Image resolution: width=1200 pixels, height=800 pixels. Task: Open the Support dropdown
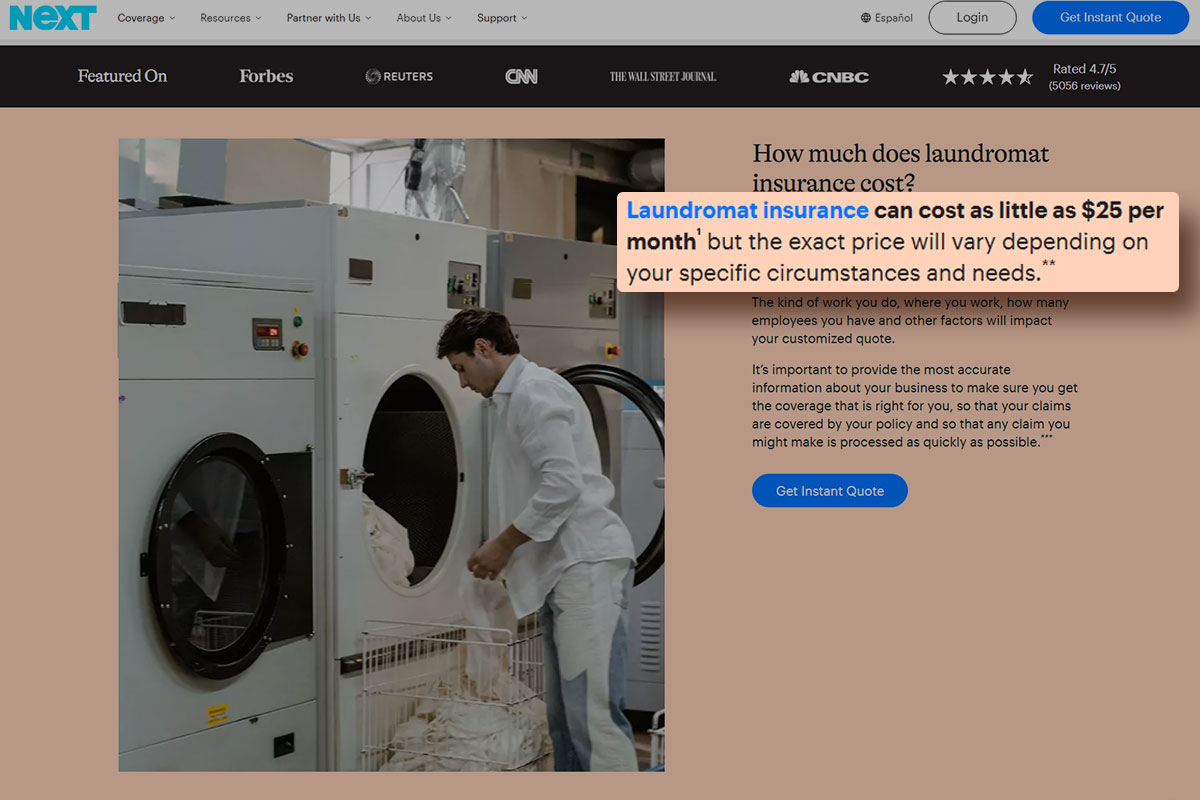[x=501, y=17]
